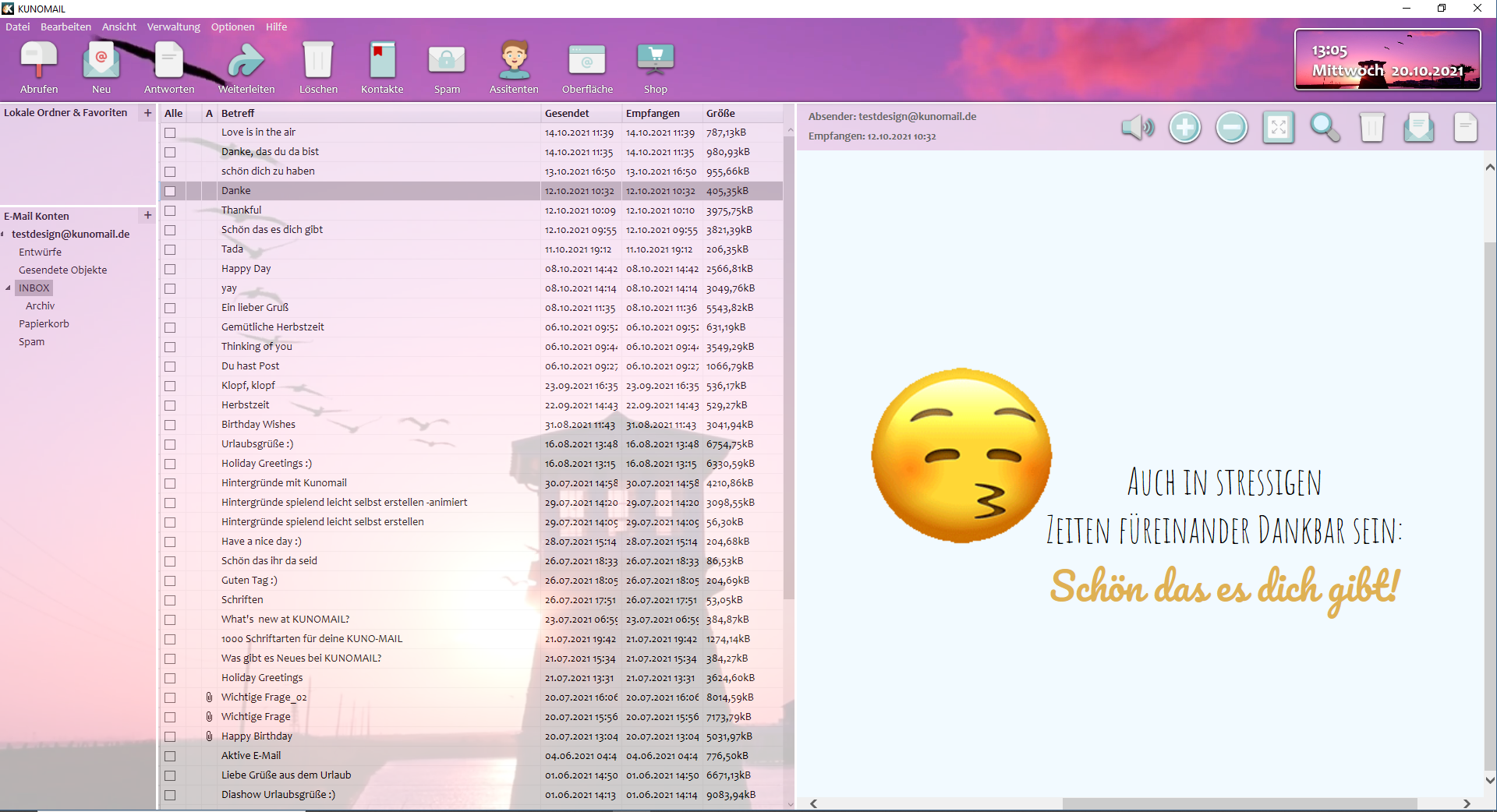Image resolution: width=1497 pixels, height=812 pixels.
Task: Click the reply note icon in preview header
Action: 1419,127
